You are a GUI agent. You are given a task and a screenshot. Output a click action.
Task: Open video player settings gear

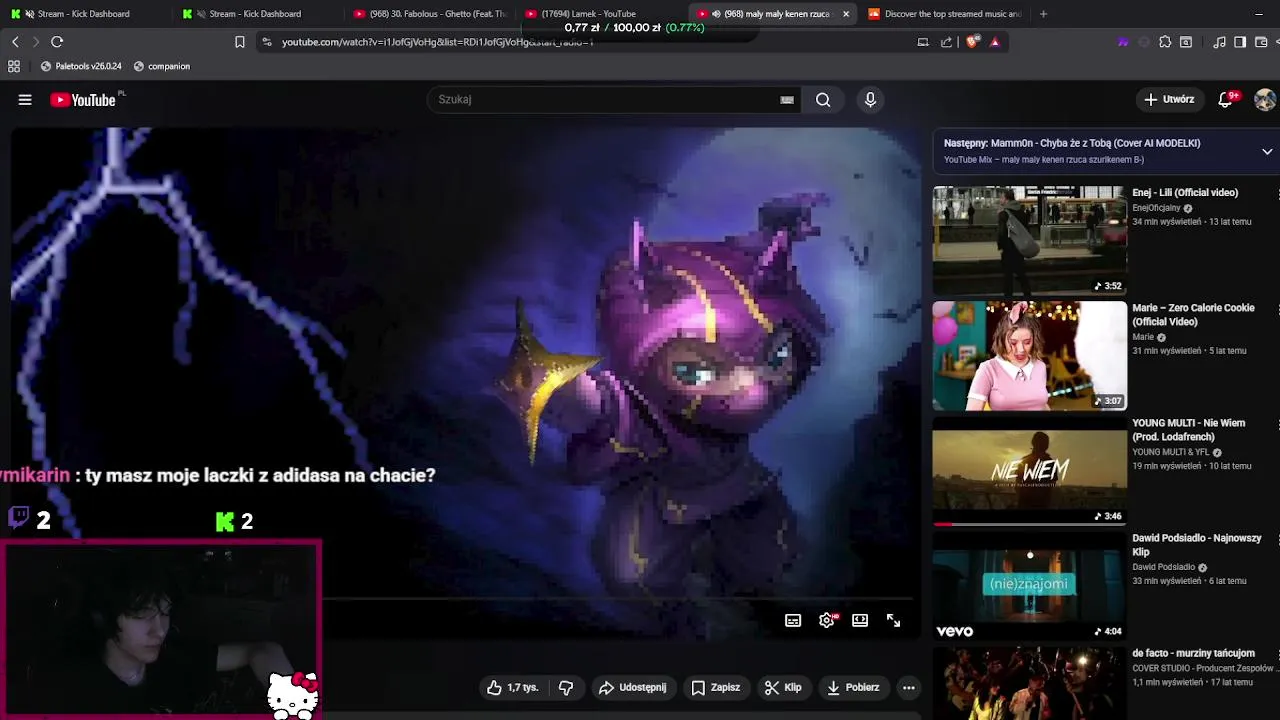(x=827, y=621)
